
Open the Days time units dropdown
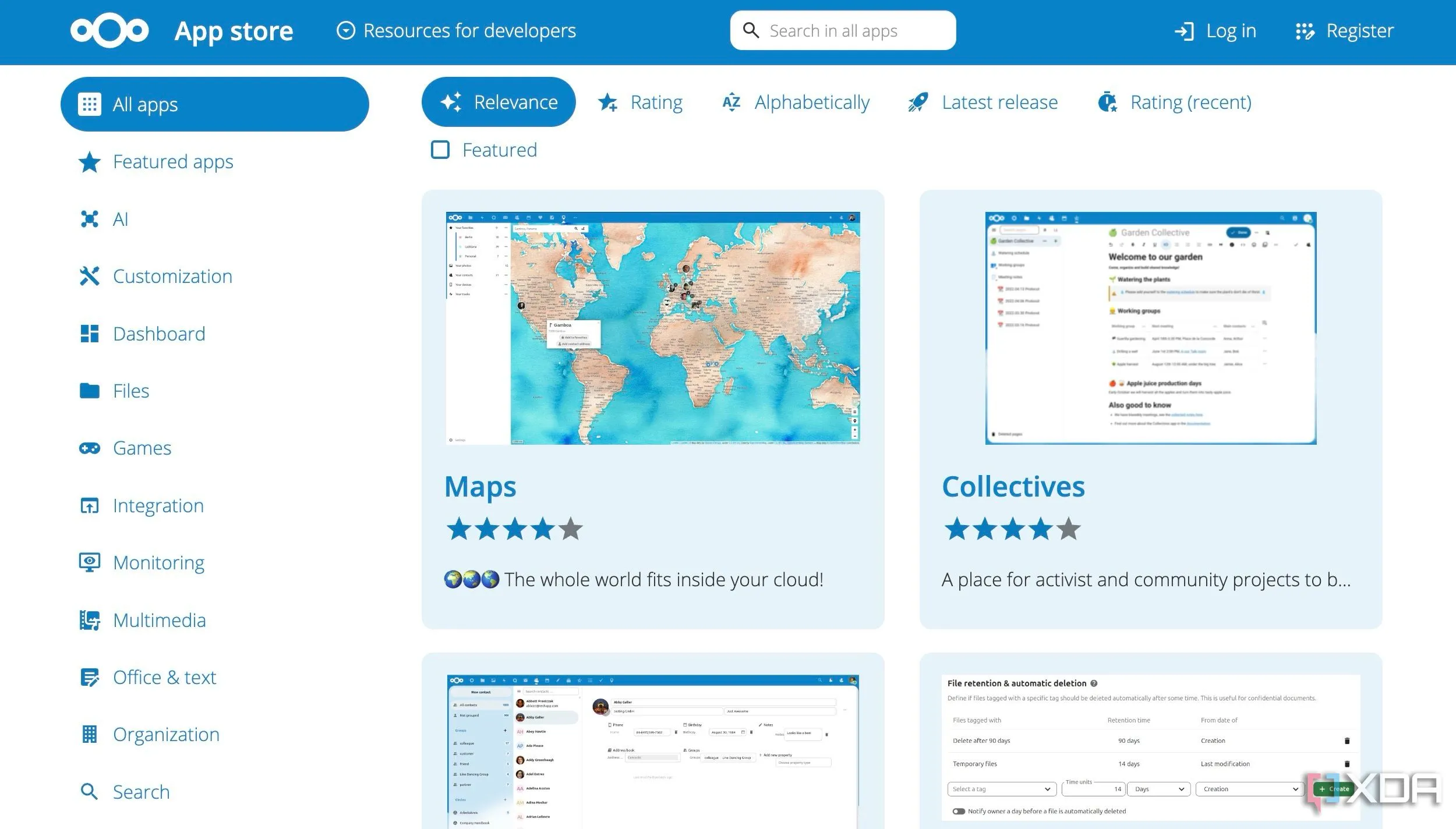pos(1158,789)
